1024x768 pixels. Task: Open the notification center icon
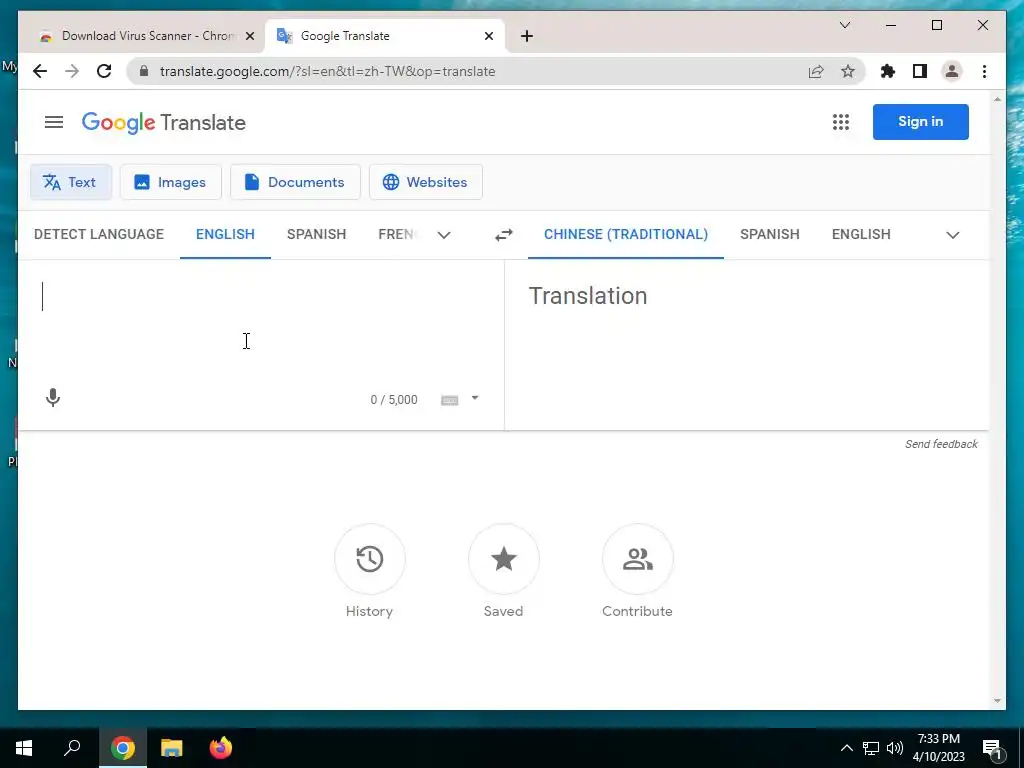click(992, 749)
